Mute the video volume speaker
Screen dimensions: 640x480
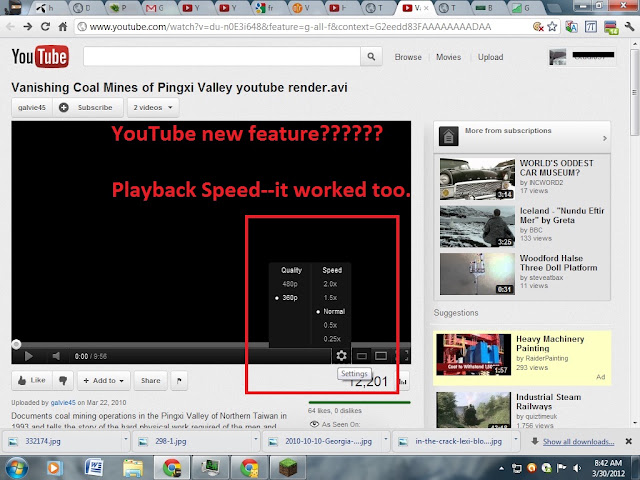pos(56,356)
